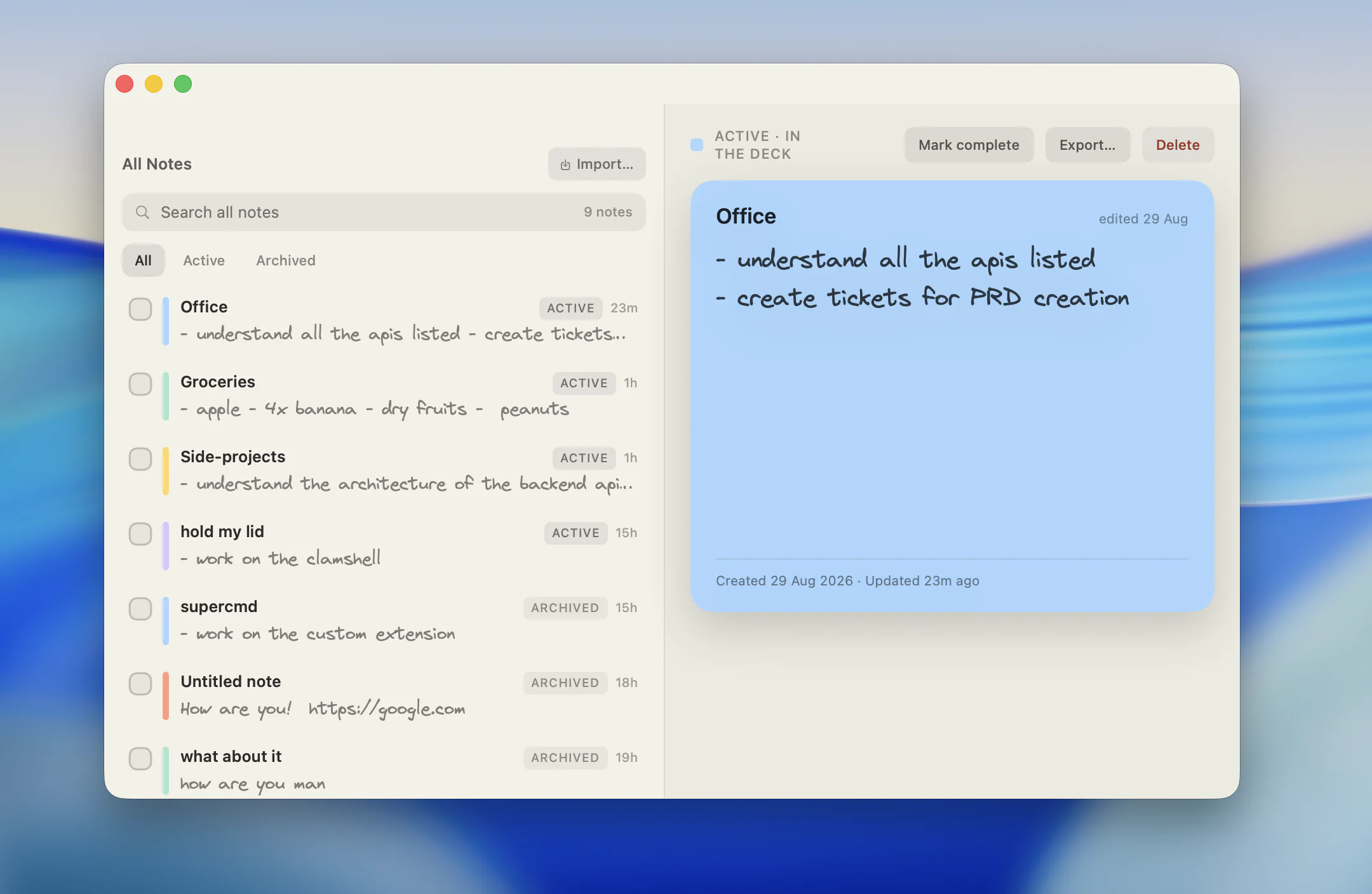This screenshot has width=1372, height=894.
Task: Click the ACTIVE badge on Groceries row
Action: 584,383
